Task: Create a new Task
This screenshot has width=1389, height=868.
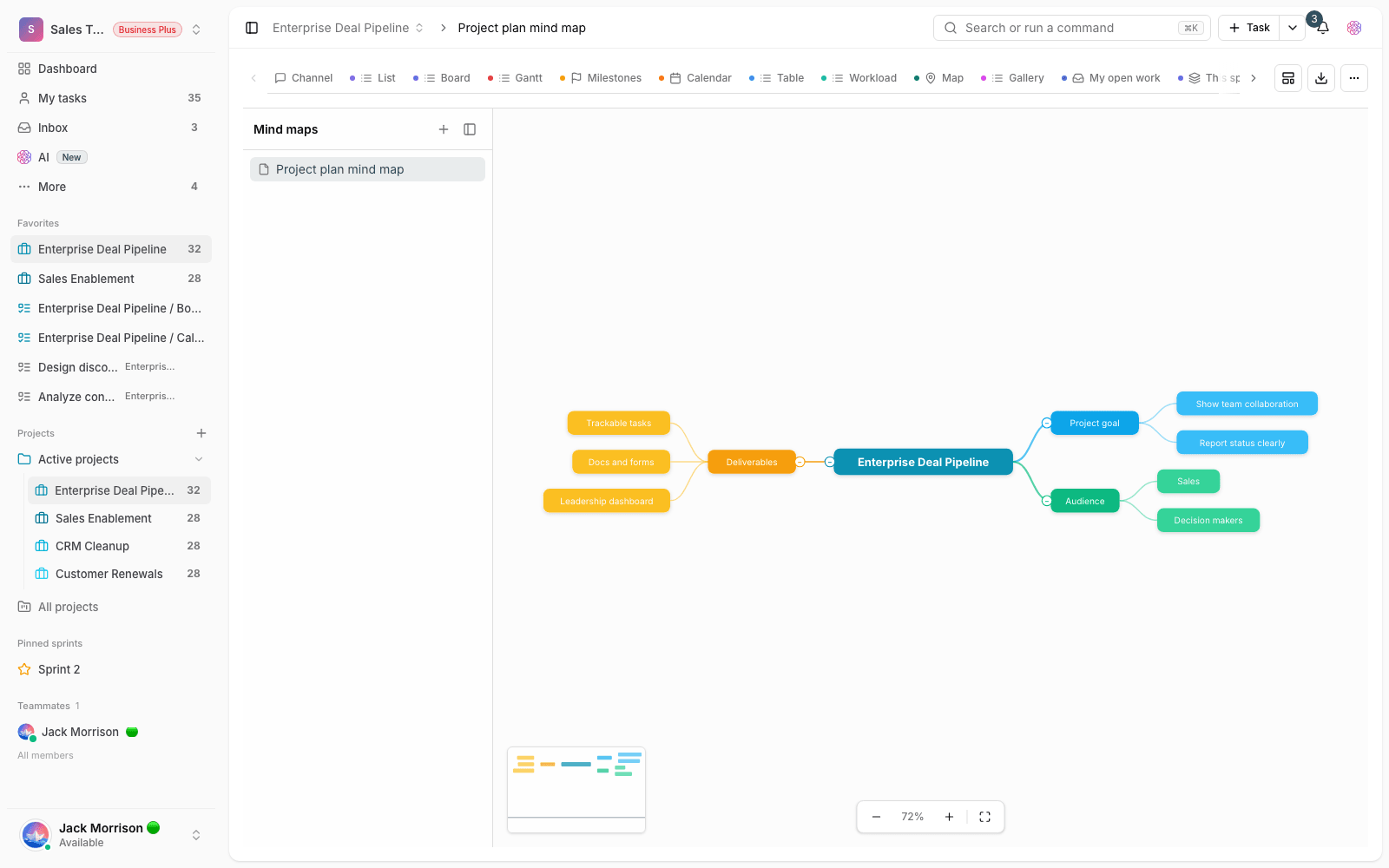Action: [x=1249, y=28]
